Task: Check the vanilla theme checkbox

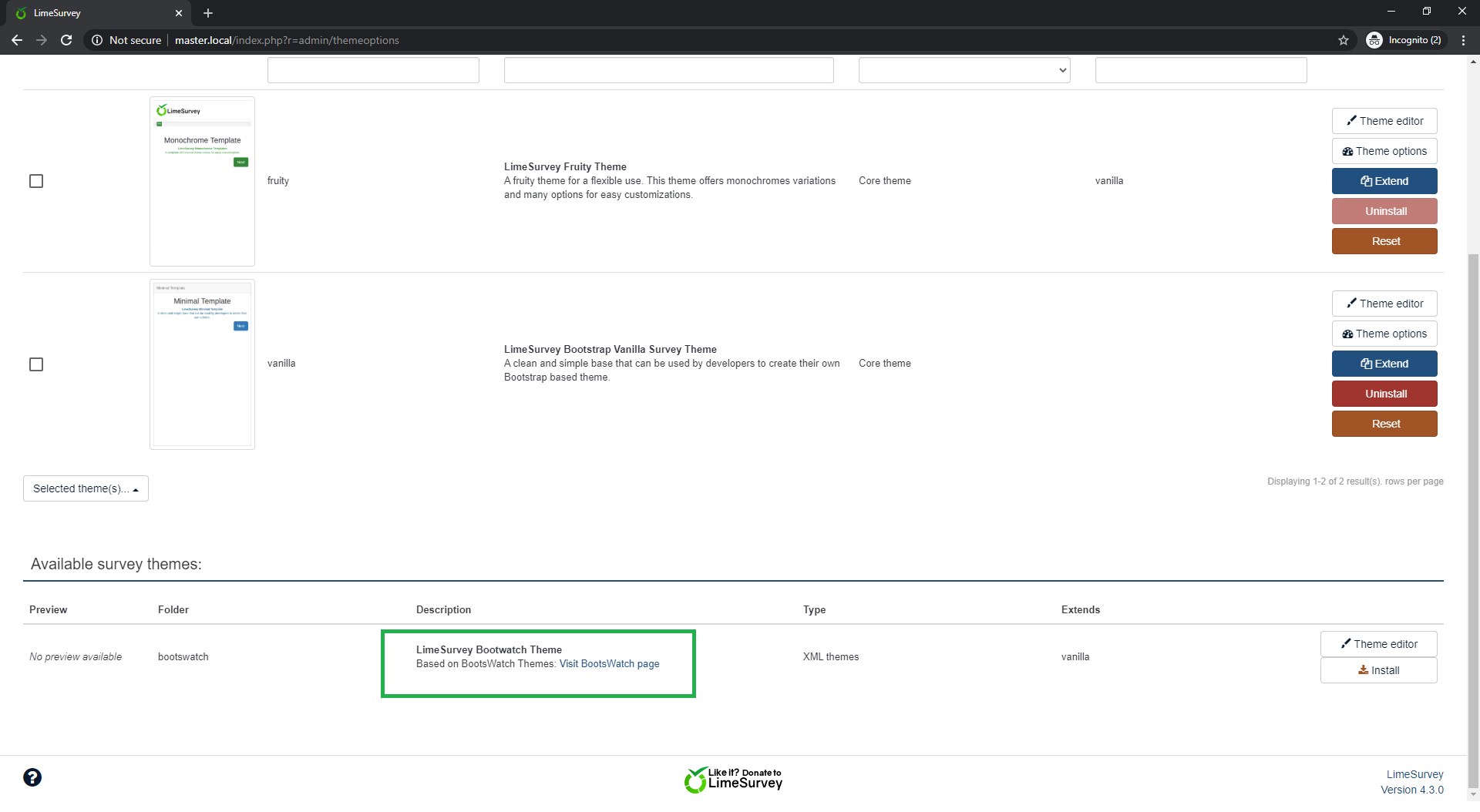Action: coord(36,364)
